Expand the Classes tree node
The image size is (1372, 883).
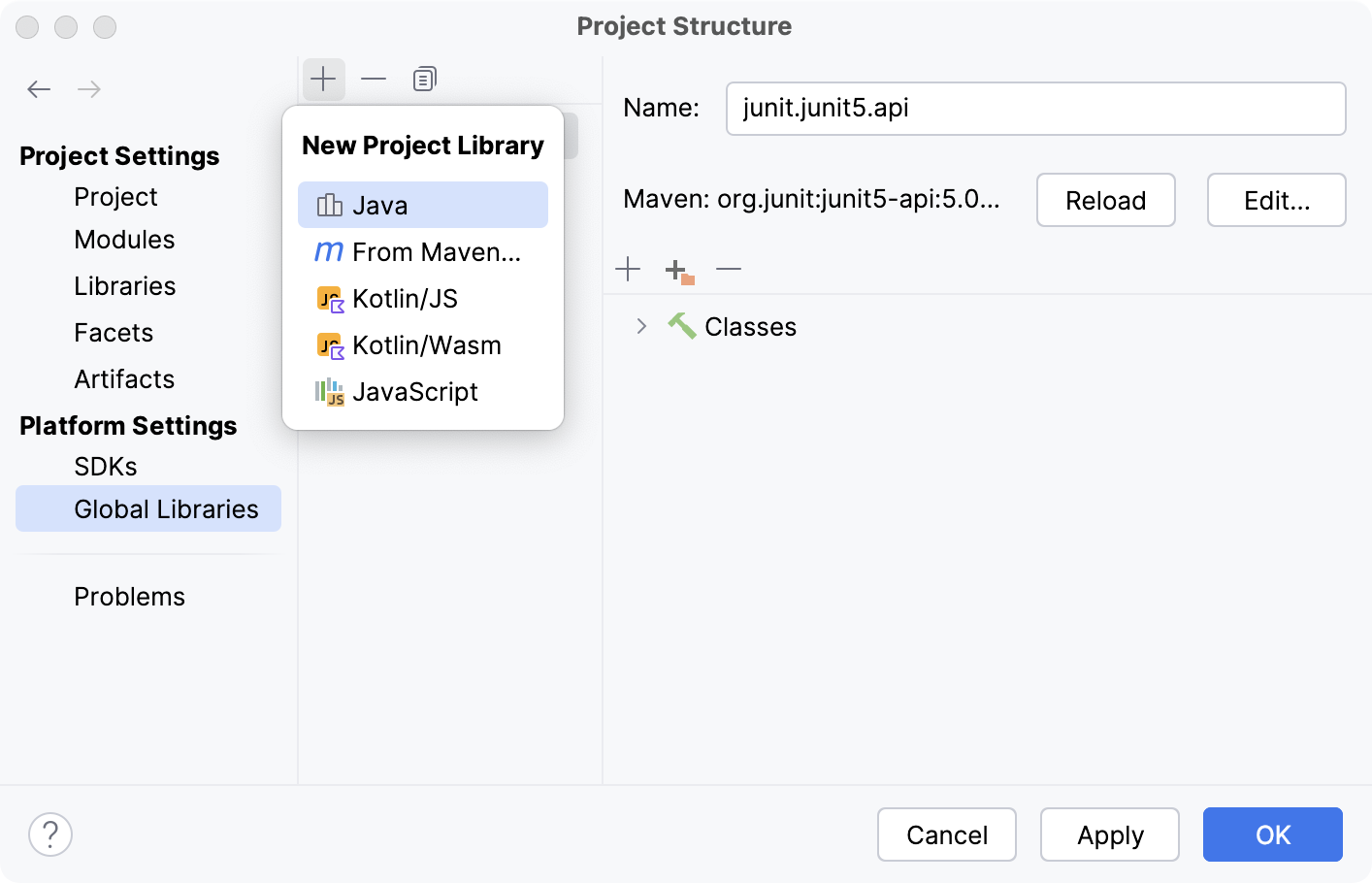[640, 327]
